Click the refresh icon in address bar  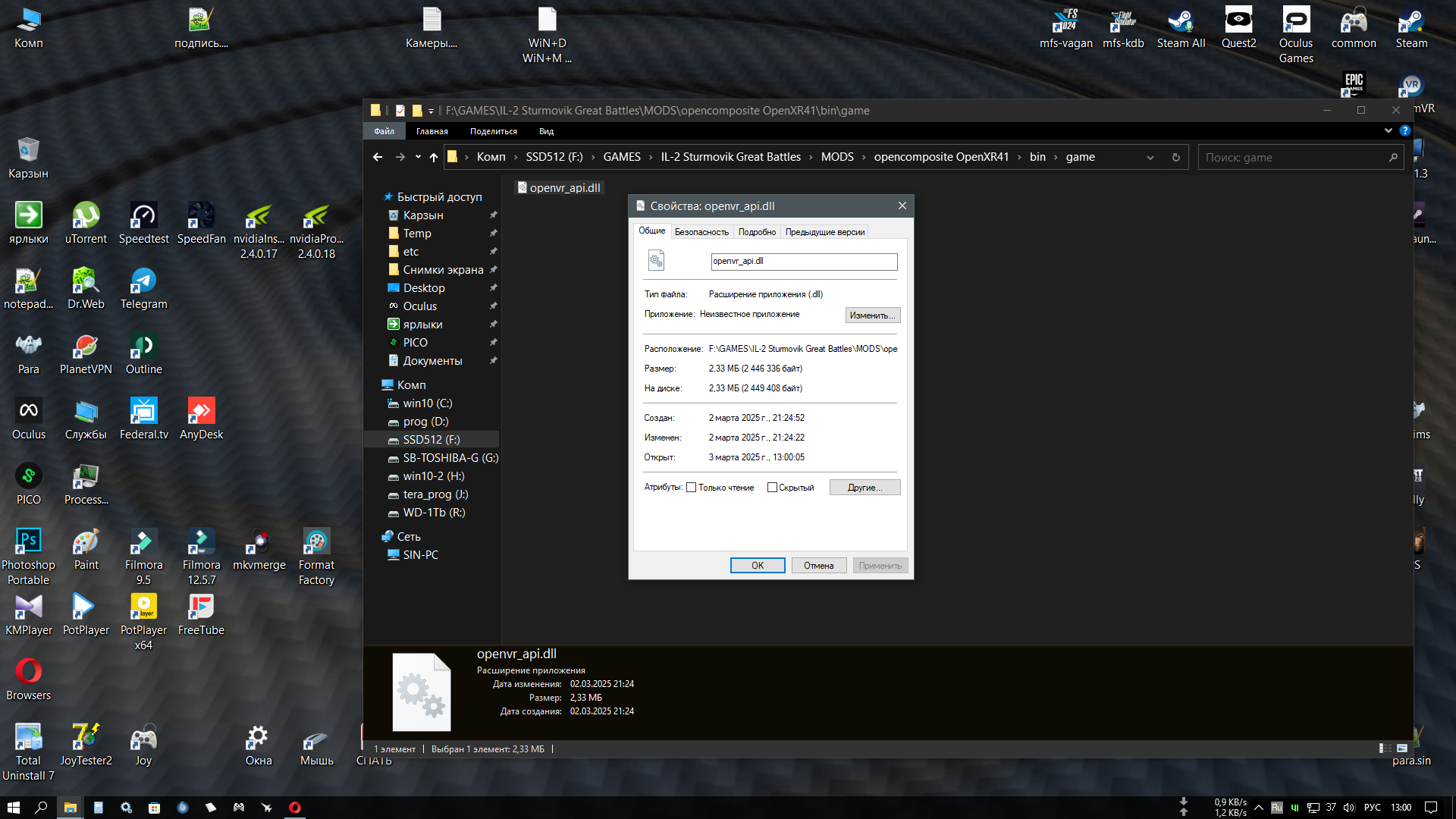[1175, 157]
